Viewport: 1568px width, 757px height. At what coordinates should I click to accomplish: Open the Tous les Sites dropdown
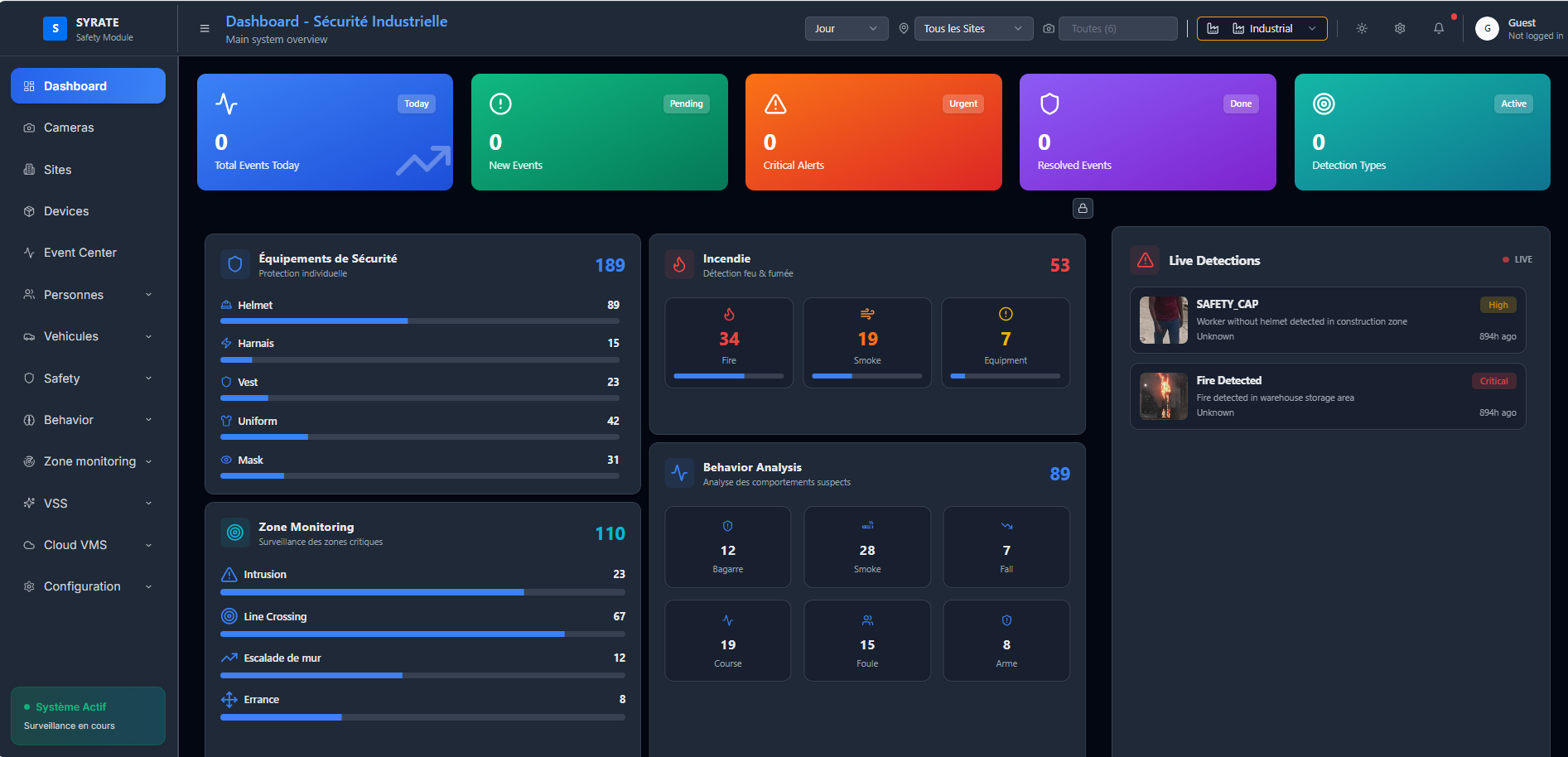(x=972, y=28)
